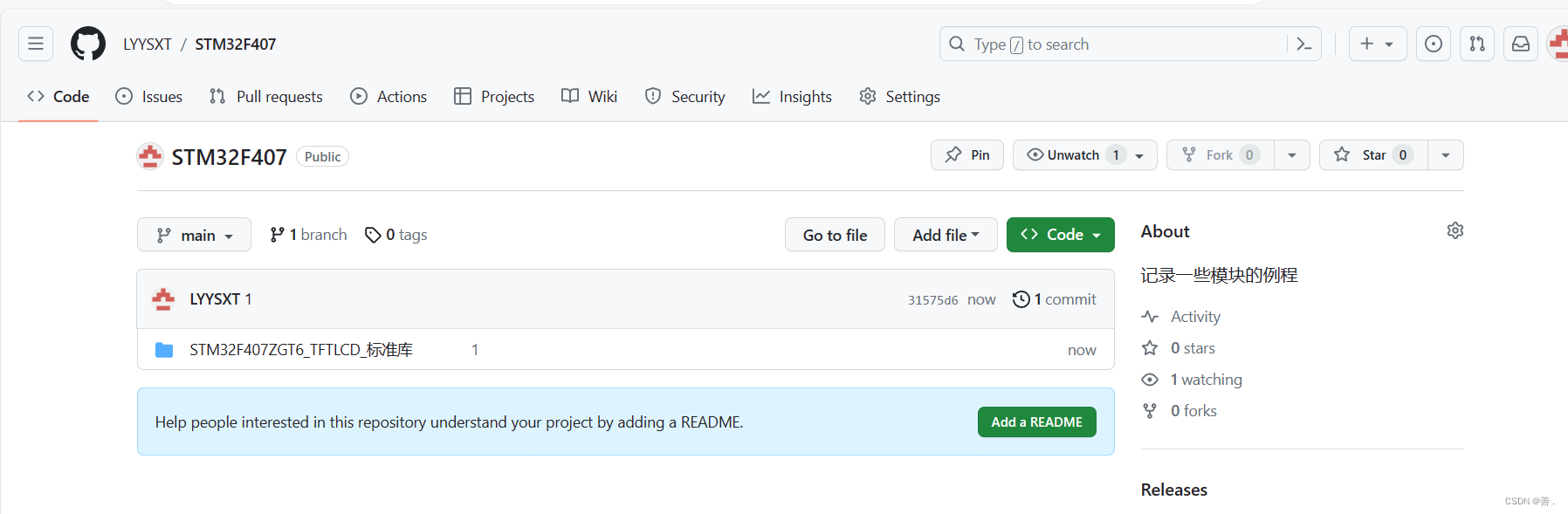This screenshot has height=514, width=1568.
Task: Open the main branch selector dropdown
Action: click(194, 235)
